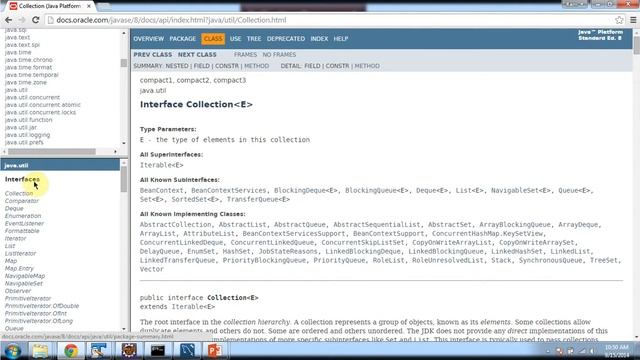The image size is (640, 360).
Task: Click the main page scrollbar thumb
Action: [636, 45]
